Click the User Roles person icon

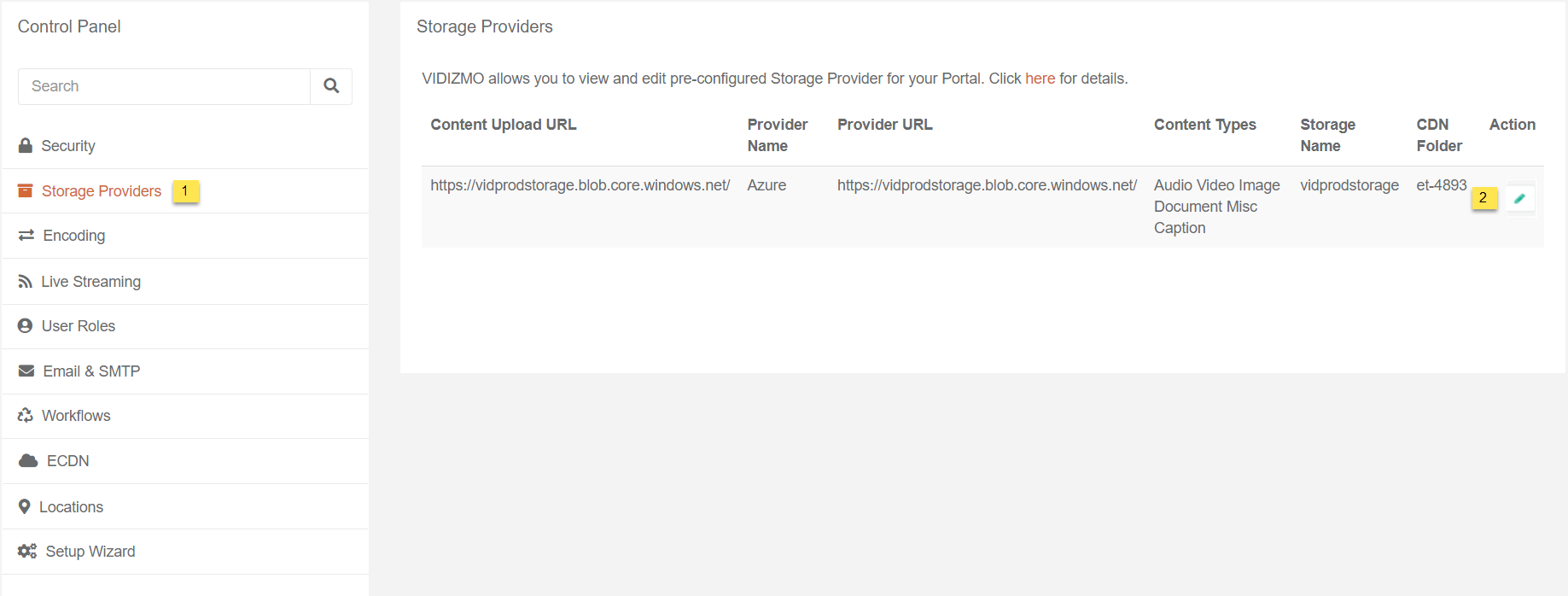[26, 326]
